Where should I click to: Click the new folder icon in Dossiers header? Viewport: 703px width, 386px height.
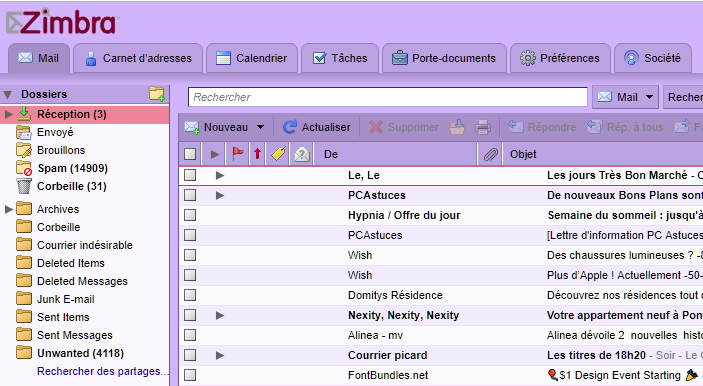156,94
